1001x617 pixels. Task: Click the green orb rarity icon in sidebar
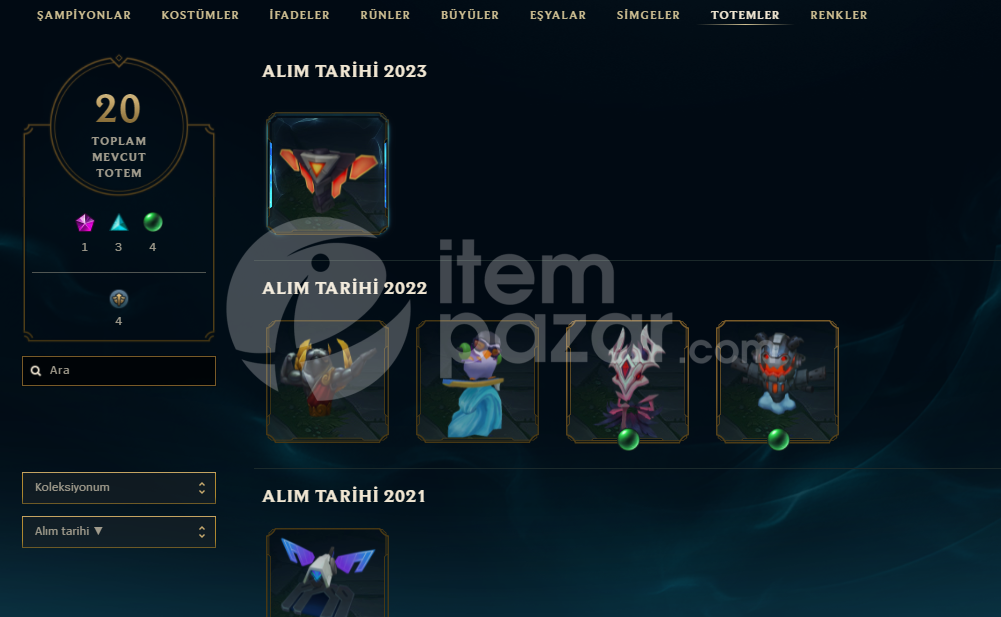pyautogui.click(x=153, y=222)
